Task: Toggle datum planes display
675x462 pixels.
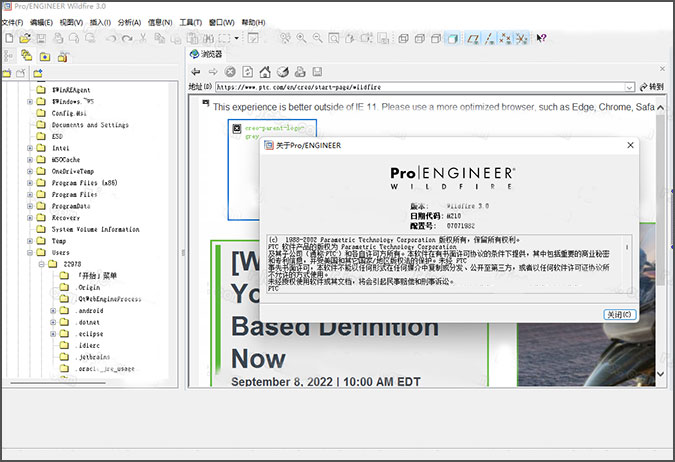Action: tap(473, 38)
